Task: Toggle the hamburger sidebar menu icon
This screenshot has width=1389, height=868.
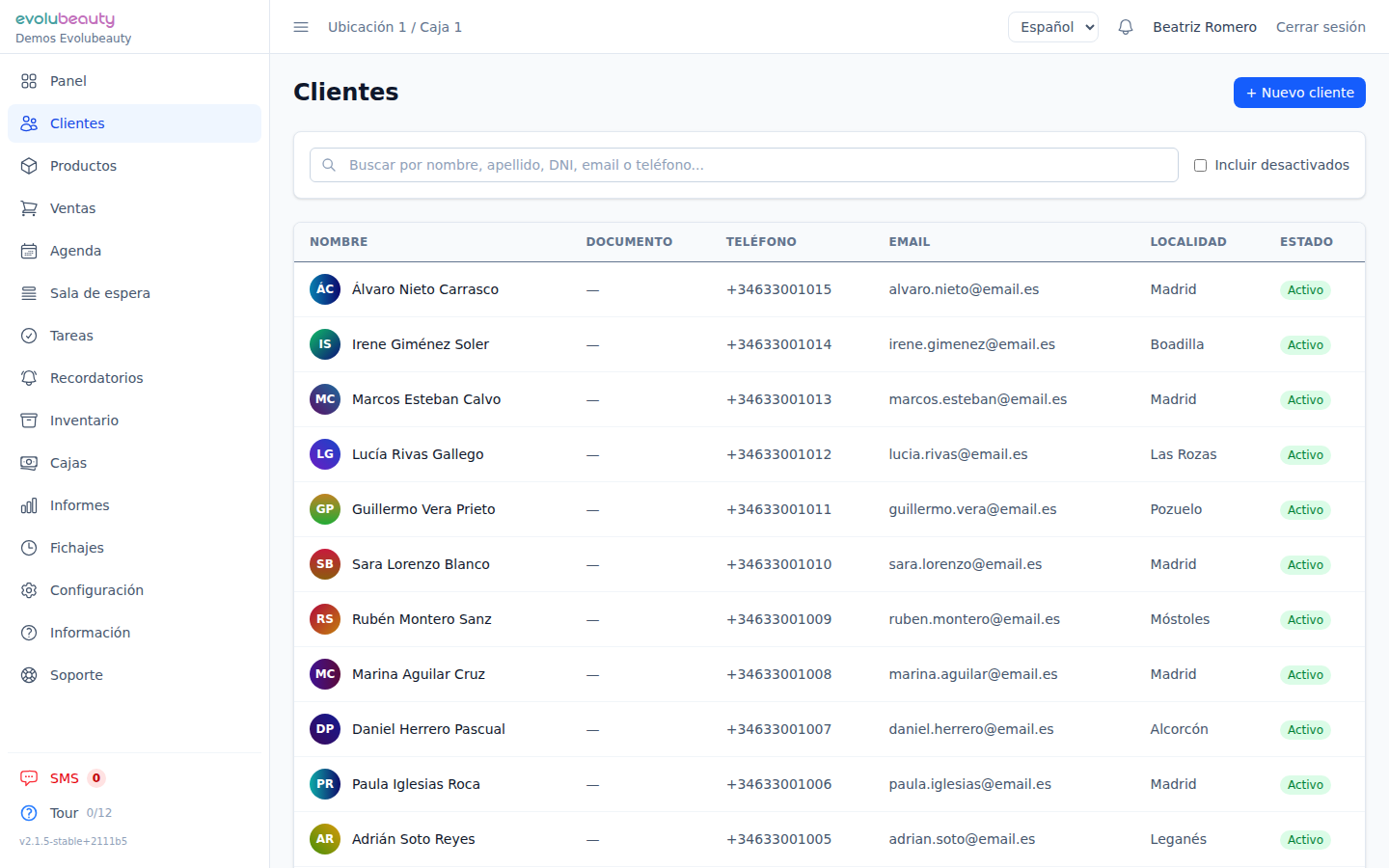Action: click(301, 27)
